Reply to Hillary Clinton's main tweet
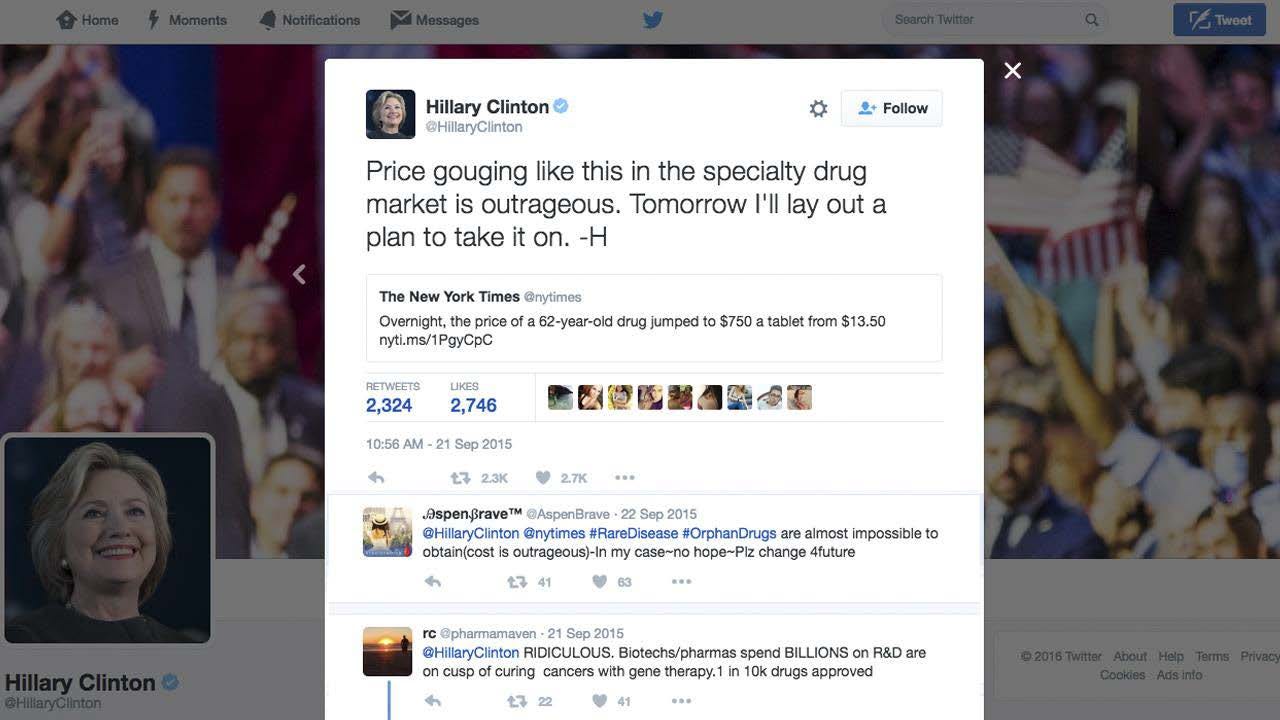Screen dimensions: 1280x720 376,478
